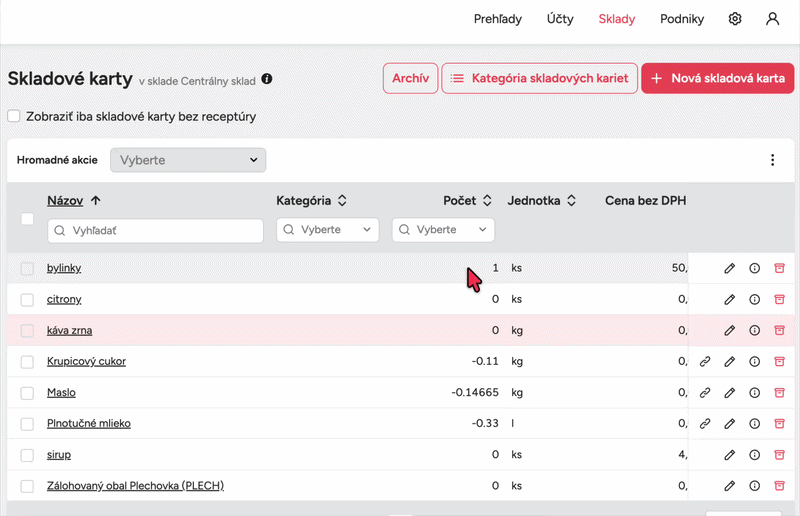This screenshot has height=516, width=800.
Task: Sort by Počet column
Action: (467, 201)
